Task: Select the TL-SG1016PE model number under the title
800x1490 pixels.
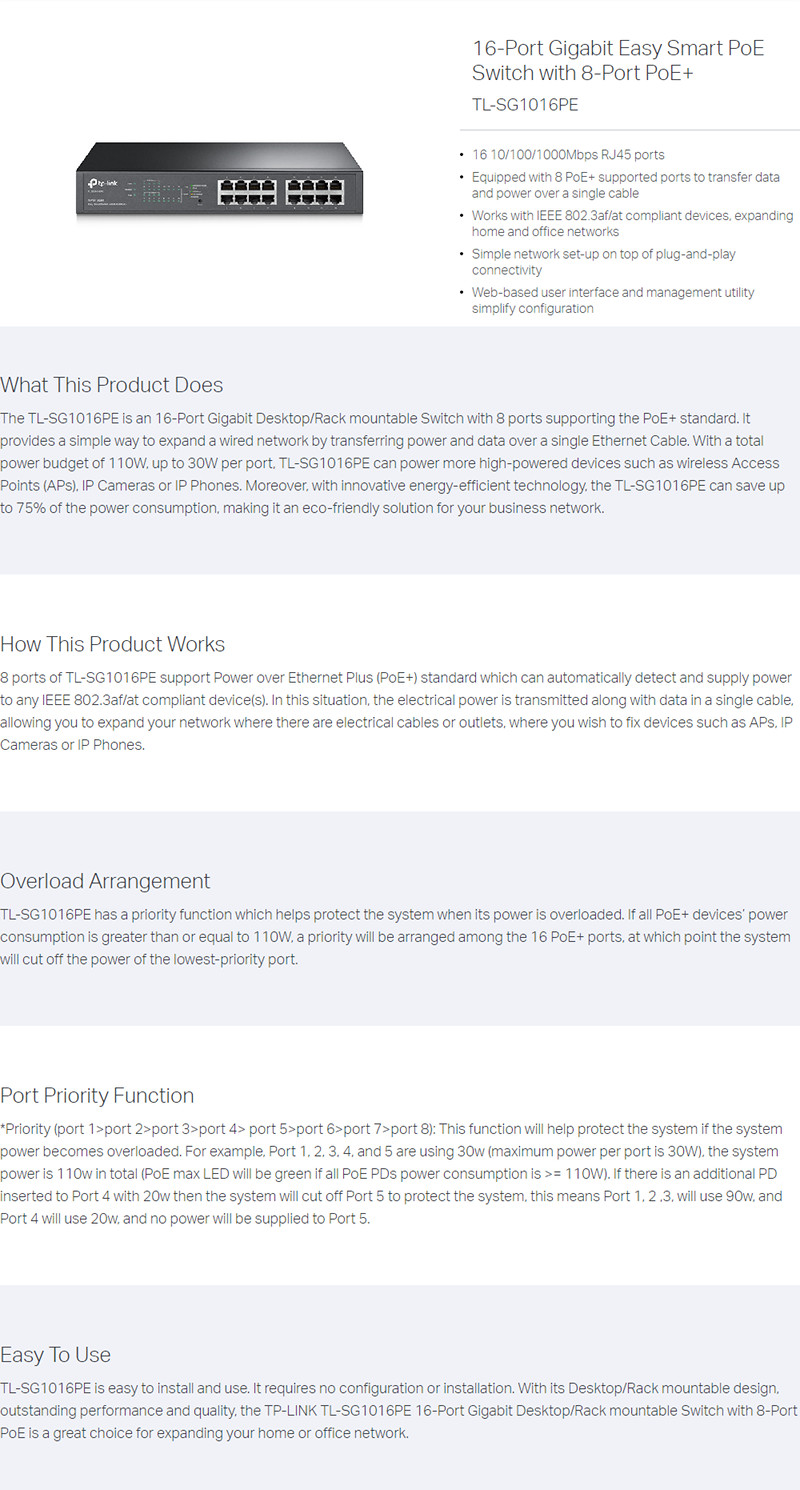Action: tap(525, 104)
